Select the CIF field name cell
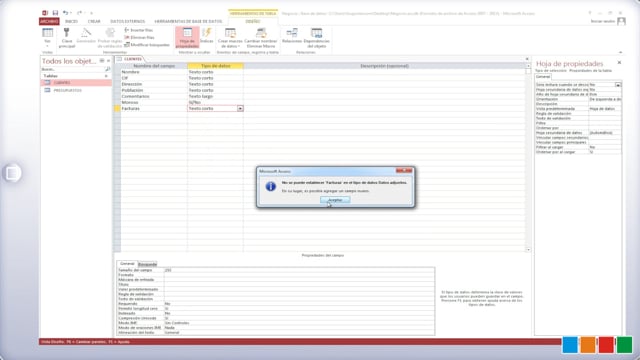 154,78
